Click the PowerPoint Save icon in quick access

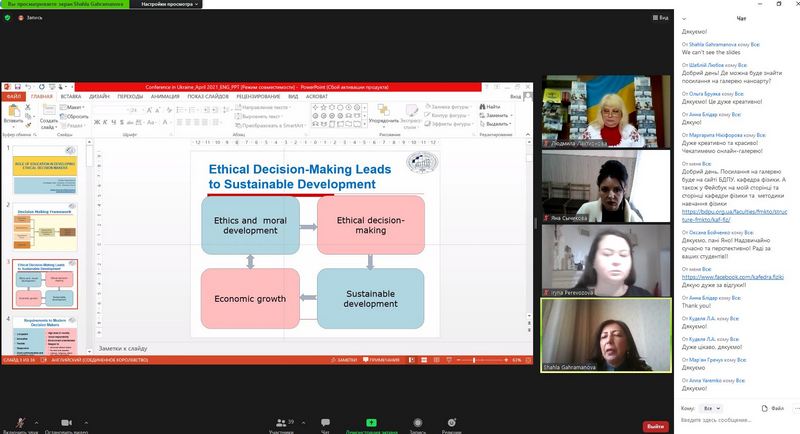pos(17,87)
